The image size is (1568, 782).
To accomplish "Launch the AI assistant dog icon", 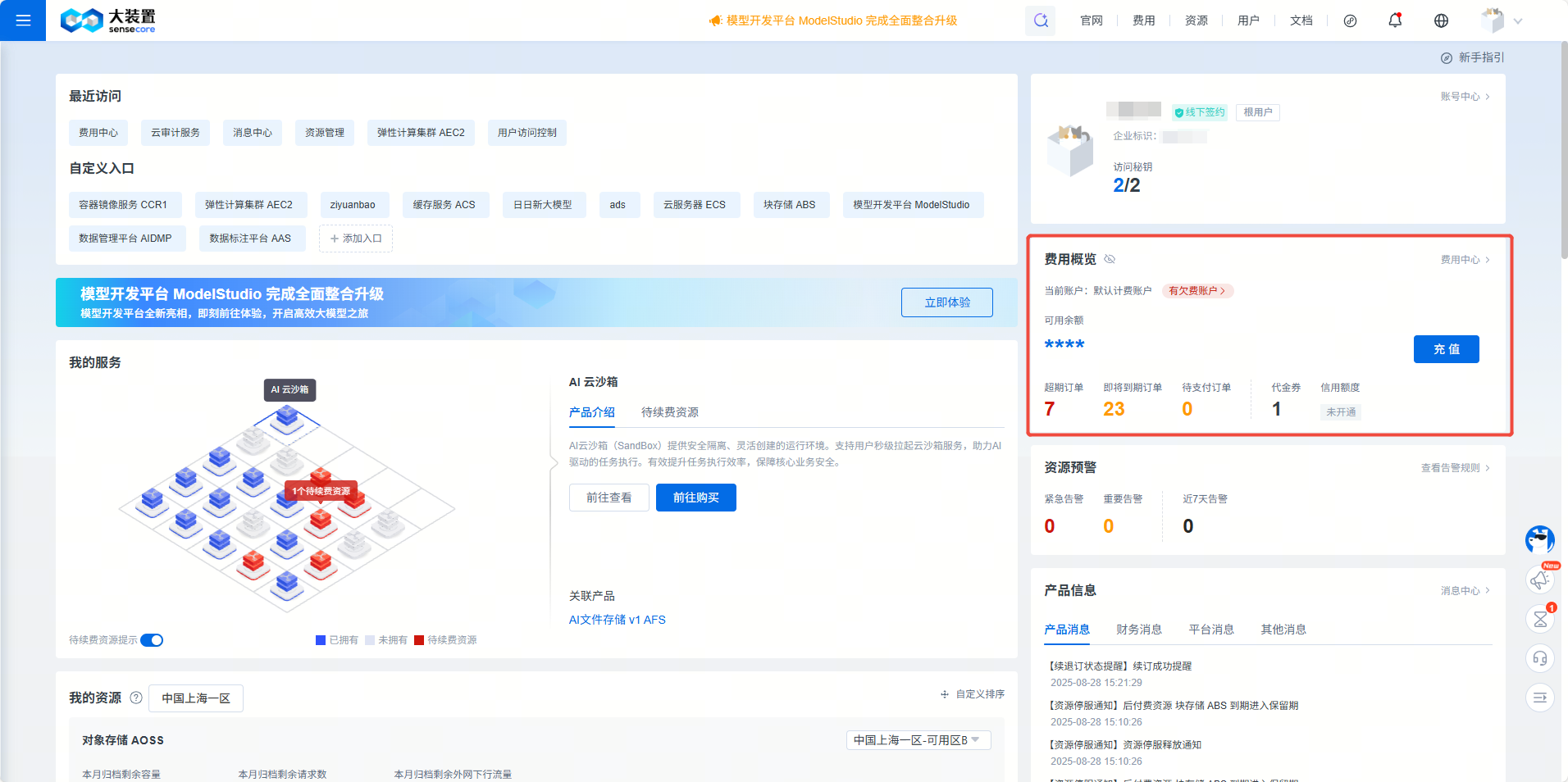I will pos(1539,540).
